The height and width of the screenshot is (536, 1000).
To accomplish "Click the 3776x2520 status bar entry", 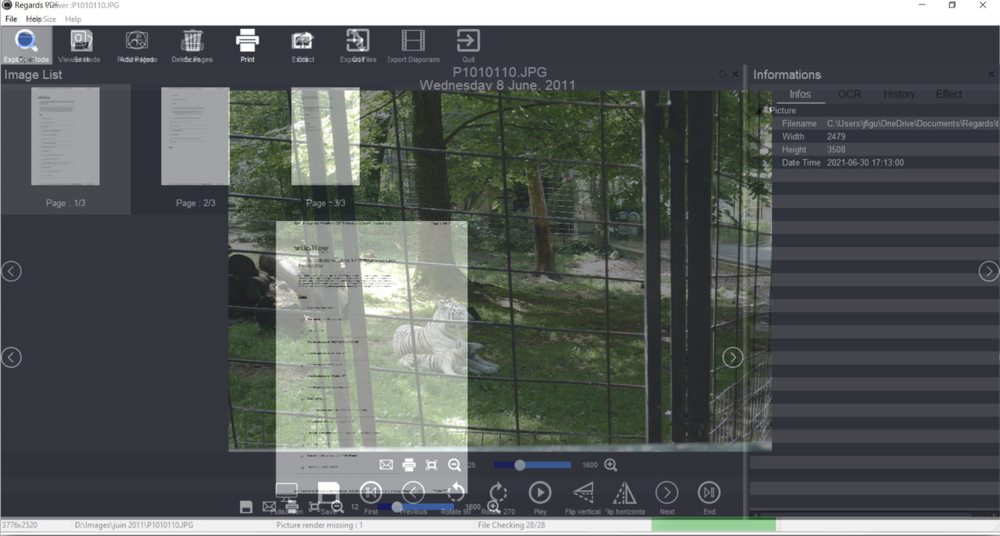I will tap(20, 525).
